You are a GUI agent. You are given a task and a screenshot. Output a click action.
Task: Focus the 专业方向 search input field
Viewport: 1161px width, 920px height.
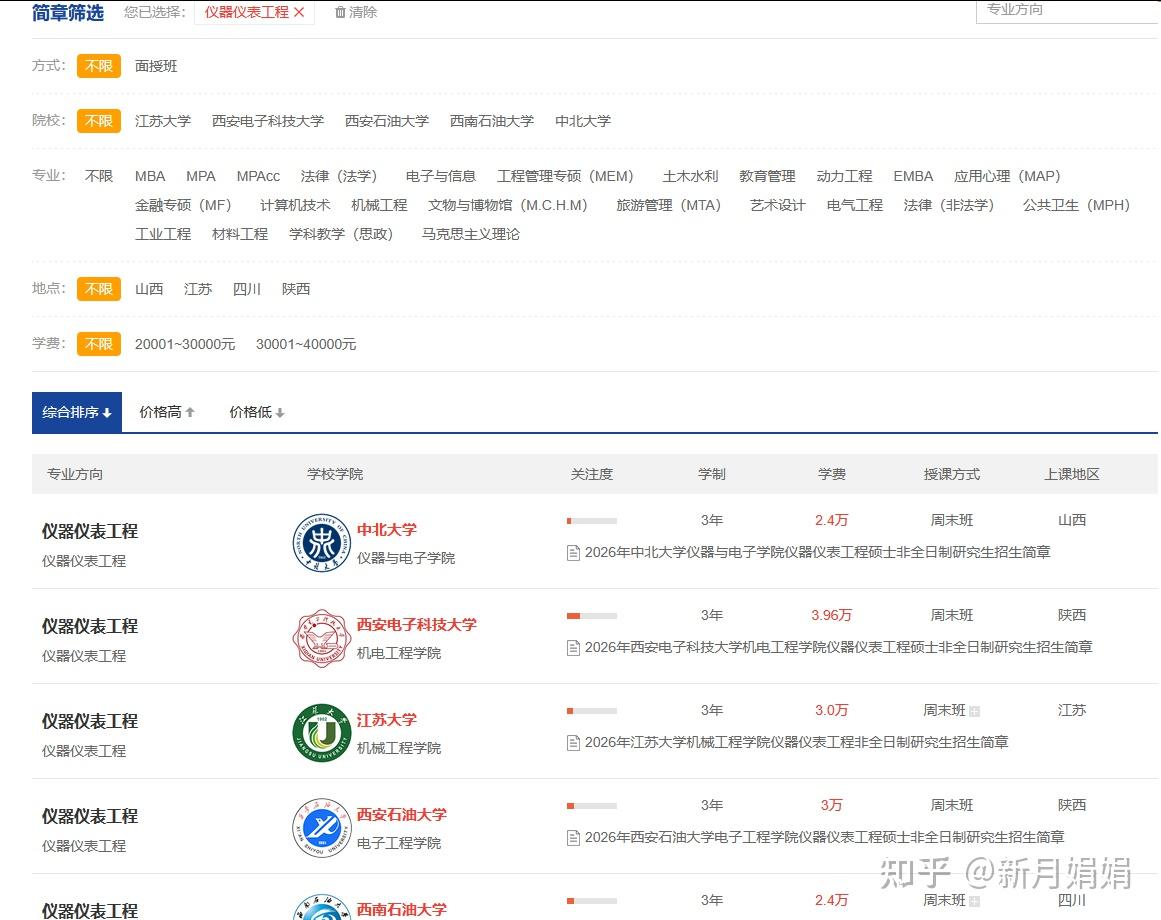[1067, 10]
